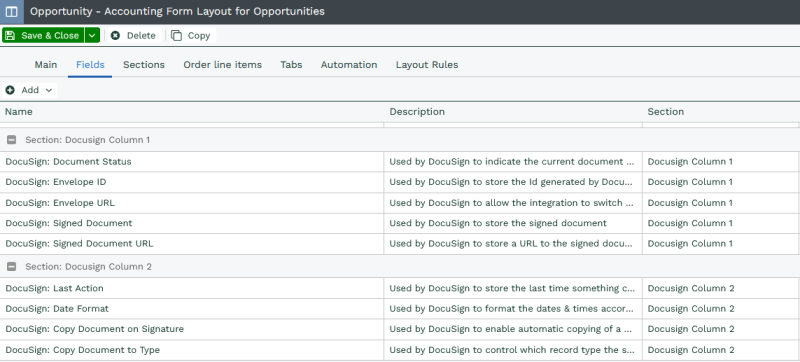Switch to the Sections tab

(144, 65)
